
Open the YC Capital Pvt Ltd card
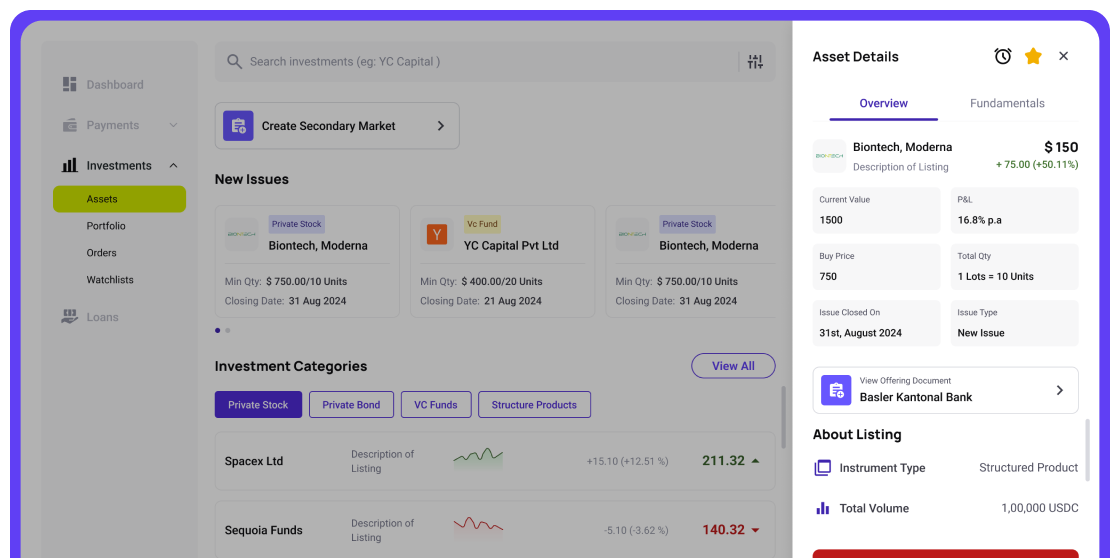(x=502, y=261)
